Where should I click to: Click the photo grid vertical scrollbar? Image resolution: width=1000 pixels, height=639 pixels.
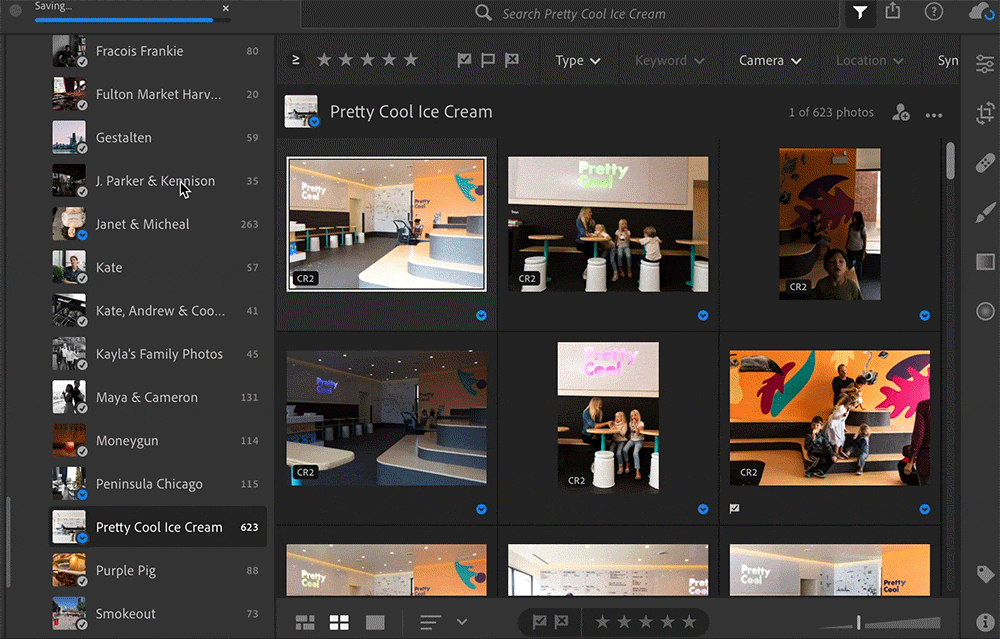coord(950,161)
